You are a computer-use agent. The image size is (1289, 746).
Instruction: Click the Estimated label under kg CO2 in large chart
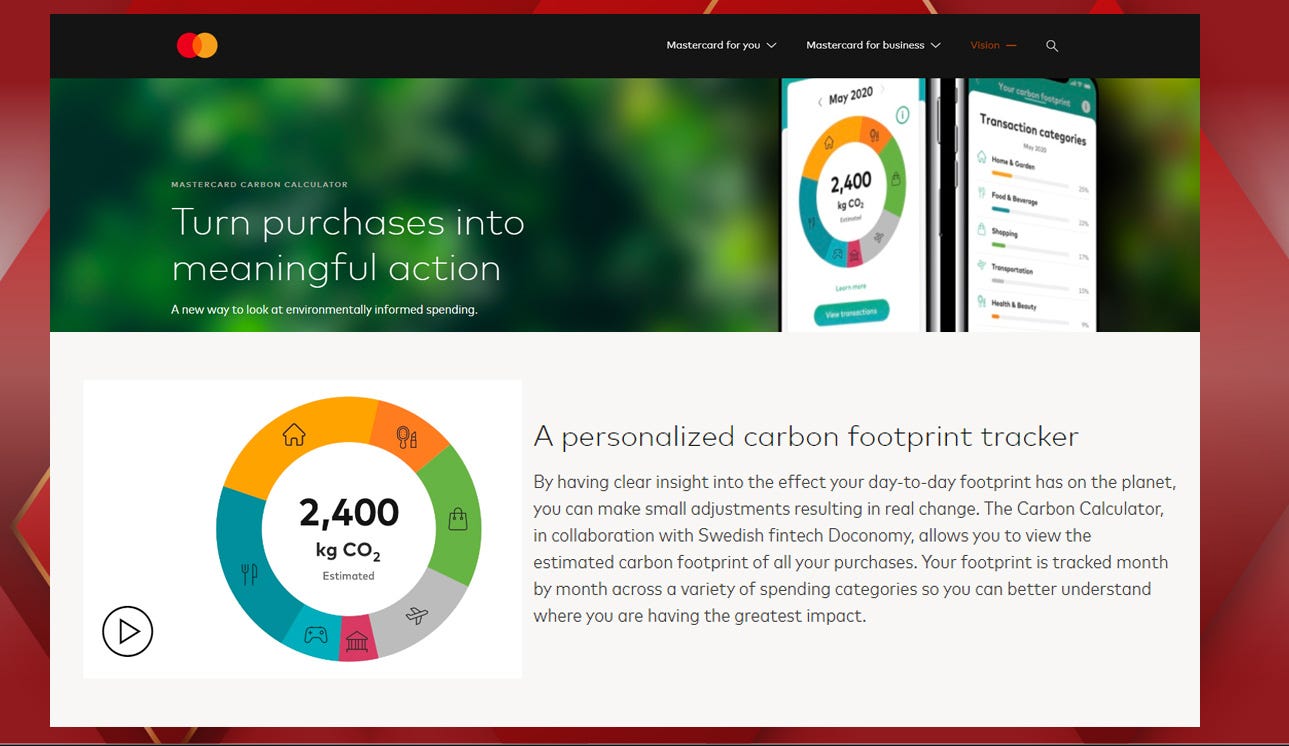click(x=348, y=576)
